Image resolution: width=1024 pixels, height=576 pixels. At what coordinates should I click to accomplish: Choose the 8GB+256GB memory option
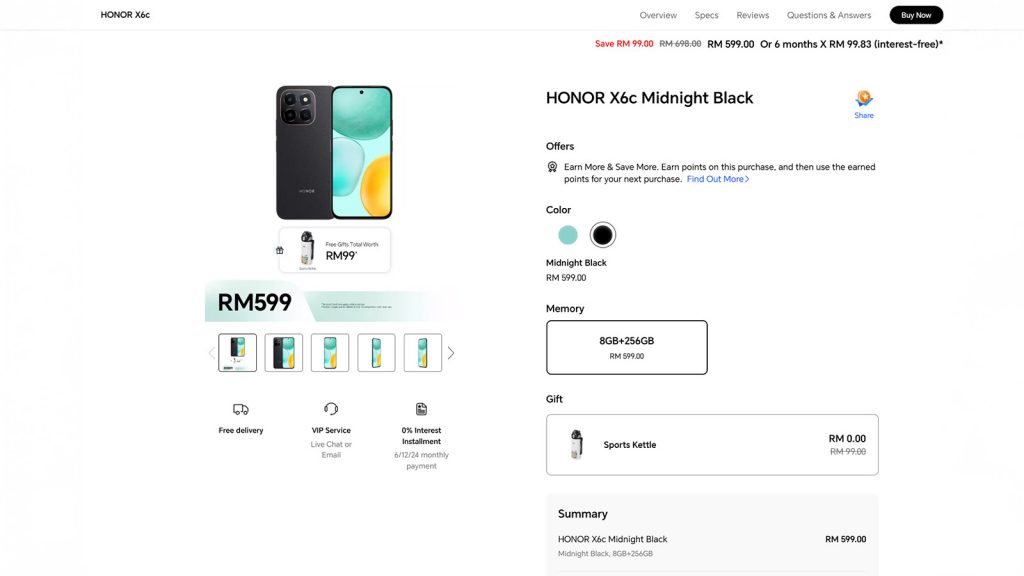point(627,347)
